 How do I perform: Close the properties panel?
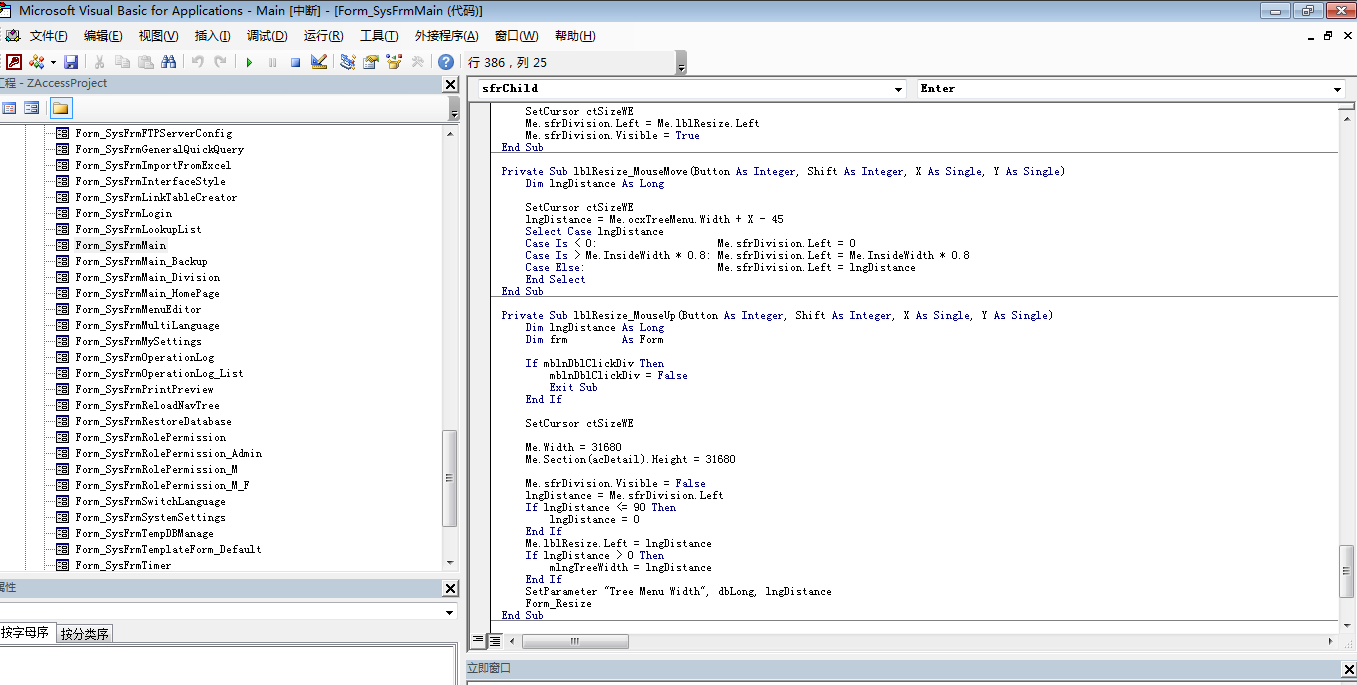(x=450, y=589)
